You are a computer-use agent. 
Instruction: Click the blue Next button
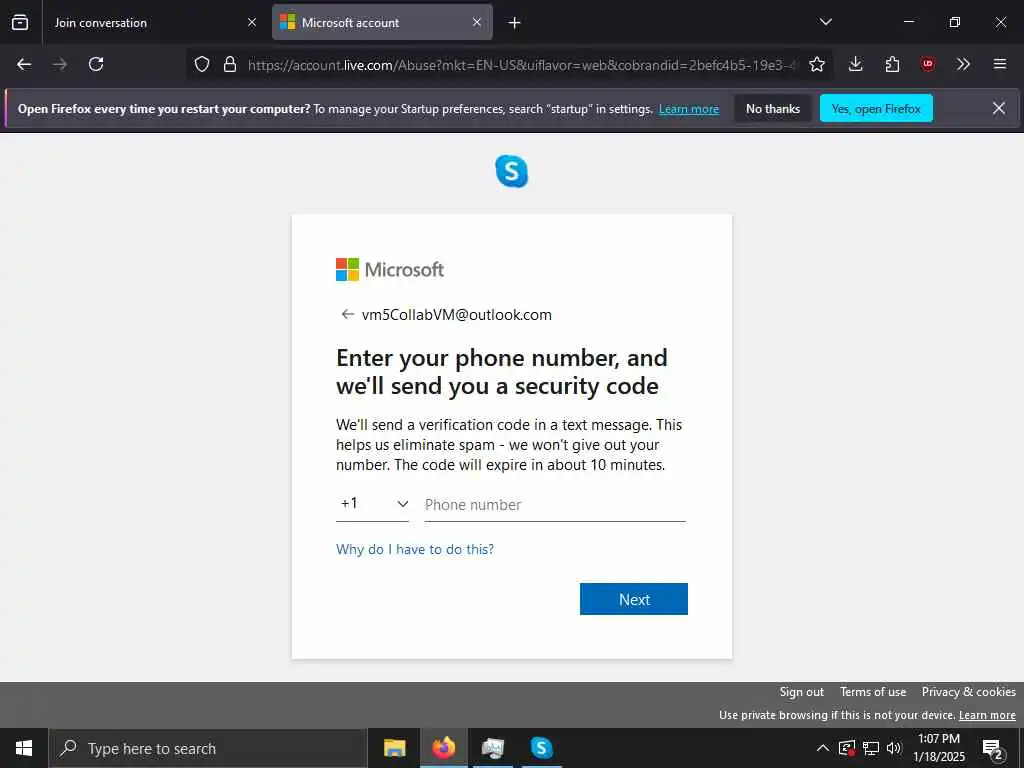point(633,599)
